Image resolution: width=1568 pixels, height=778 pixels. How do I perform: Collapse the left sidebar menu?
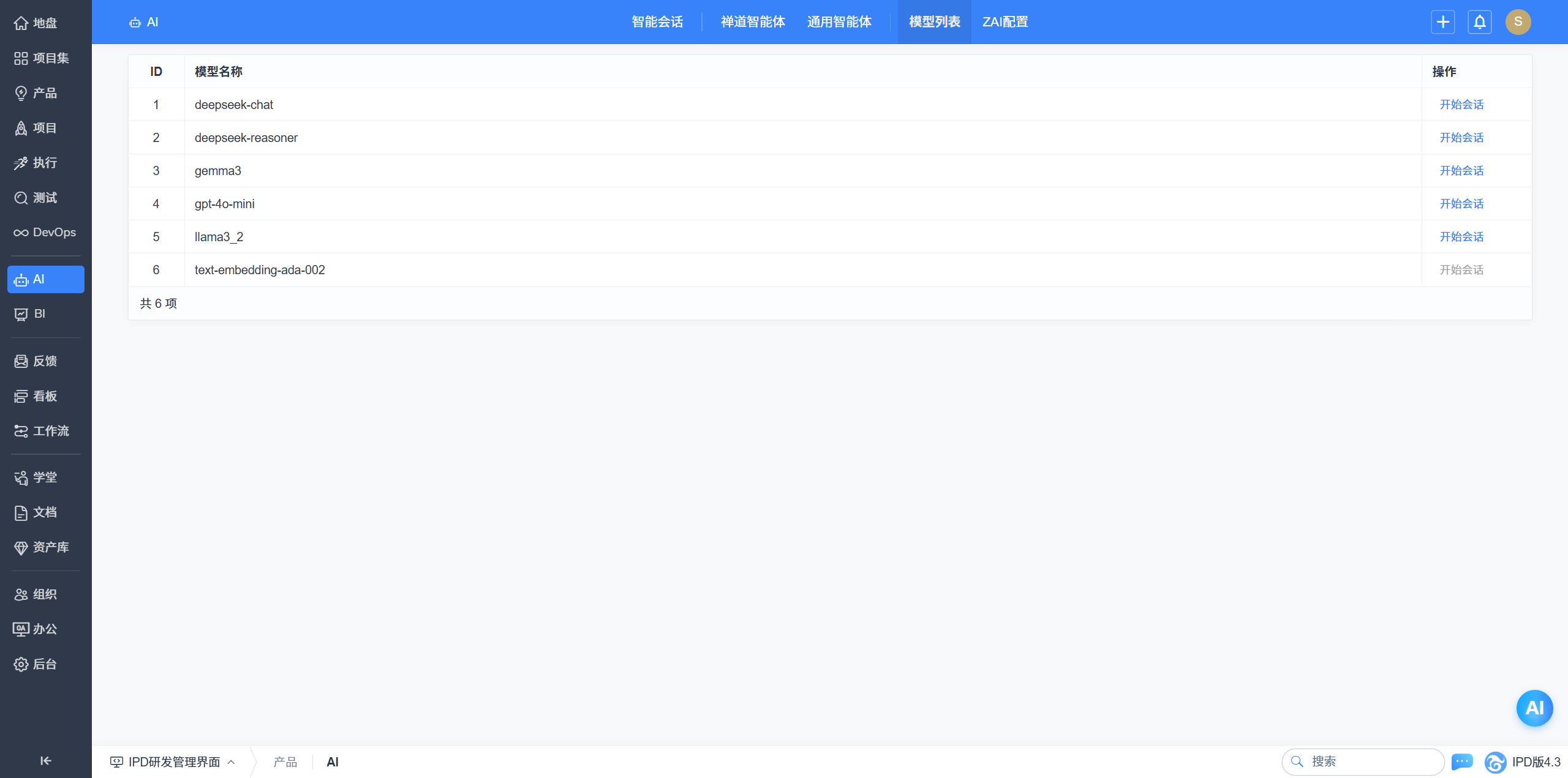point(45,761)
